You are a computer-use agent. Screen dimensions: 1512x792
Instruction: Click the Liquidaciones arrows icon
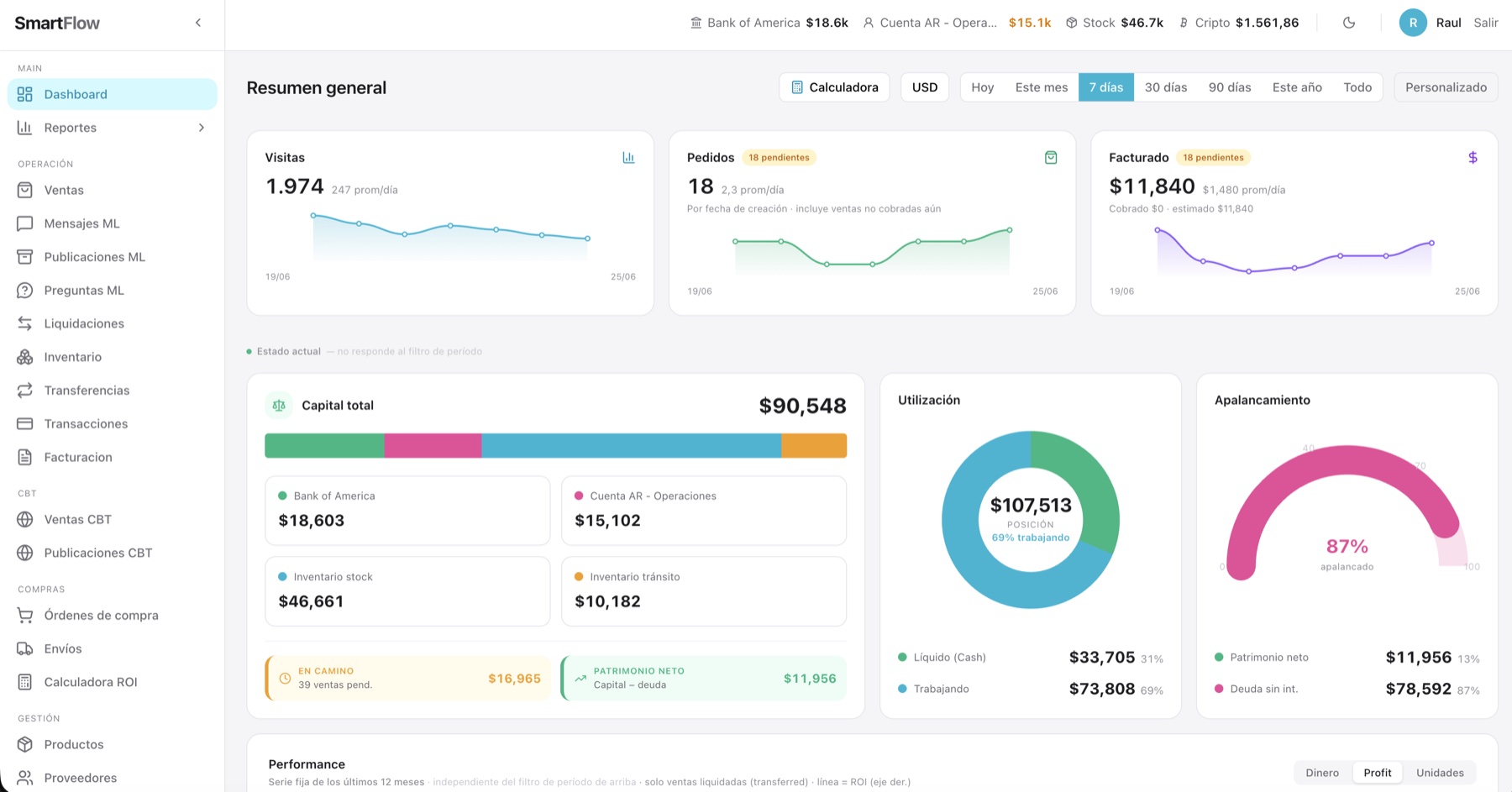click(25, 323)
